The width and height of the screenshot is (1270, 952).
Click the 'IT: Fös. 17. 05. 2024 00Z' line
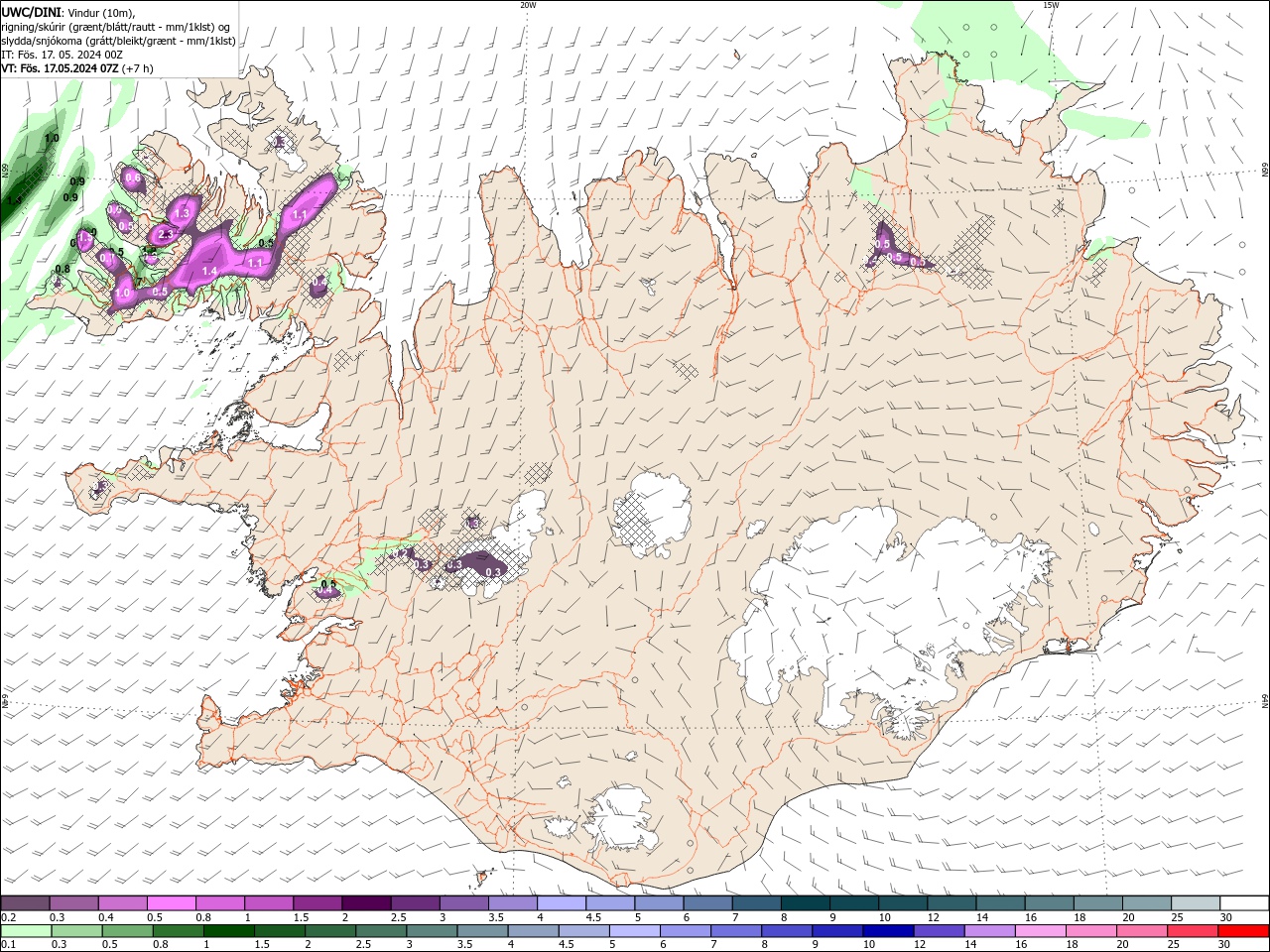(x=60, y=55)
